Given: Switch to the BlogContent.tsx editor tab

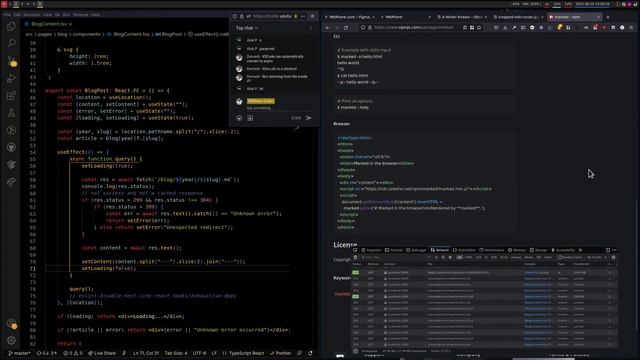Looking at the screenshot, I should (49, 24).
